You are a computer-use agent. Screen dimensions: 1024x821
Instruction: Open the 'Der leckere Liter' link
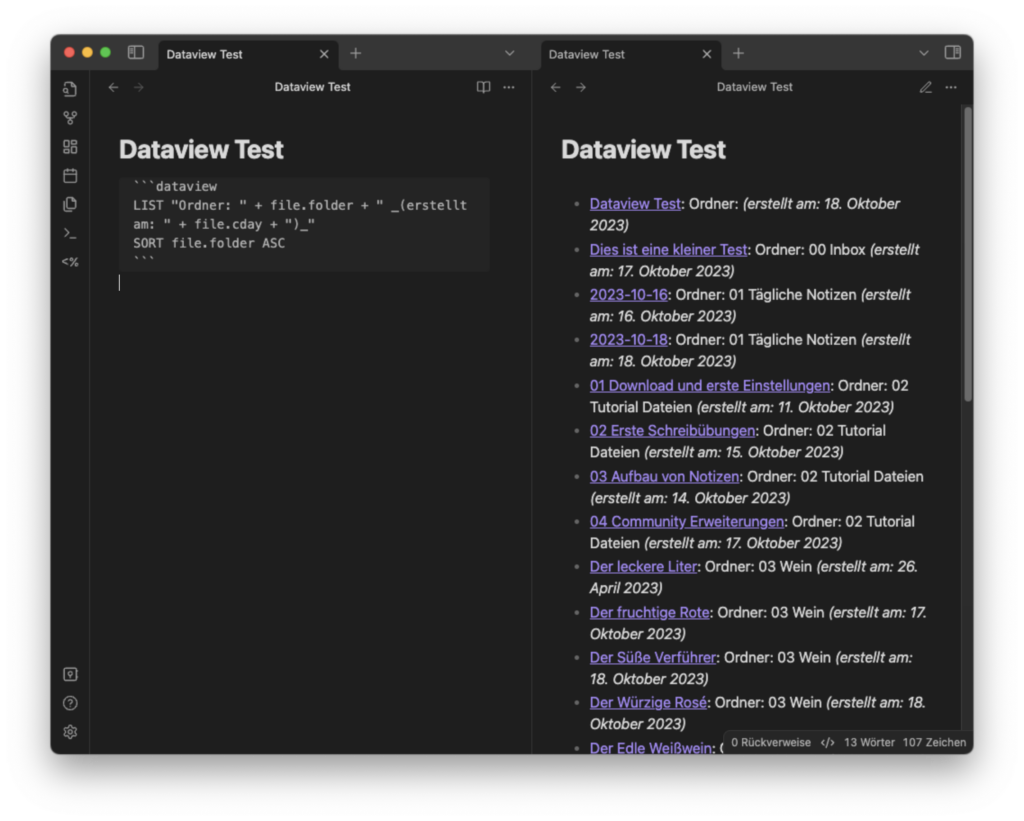(x=643, y=566)
